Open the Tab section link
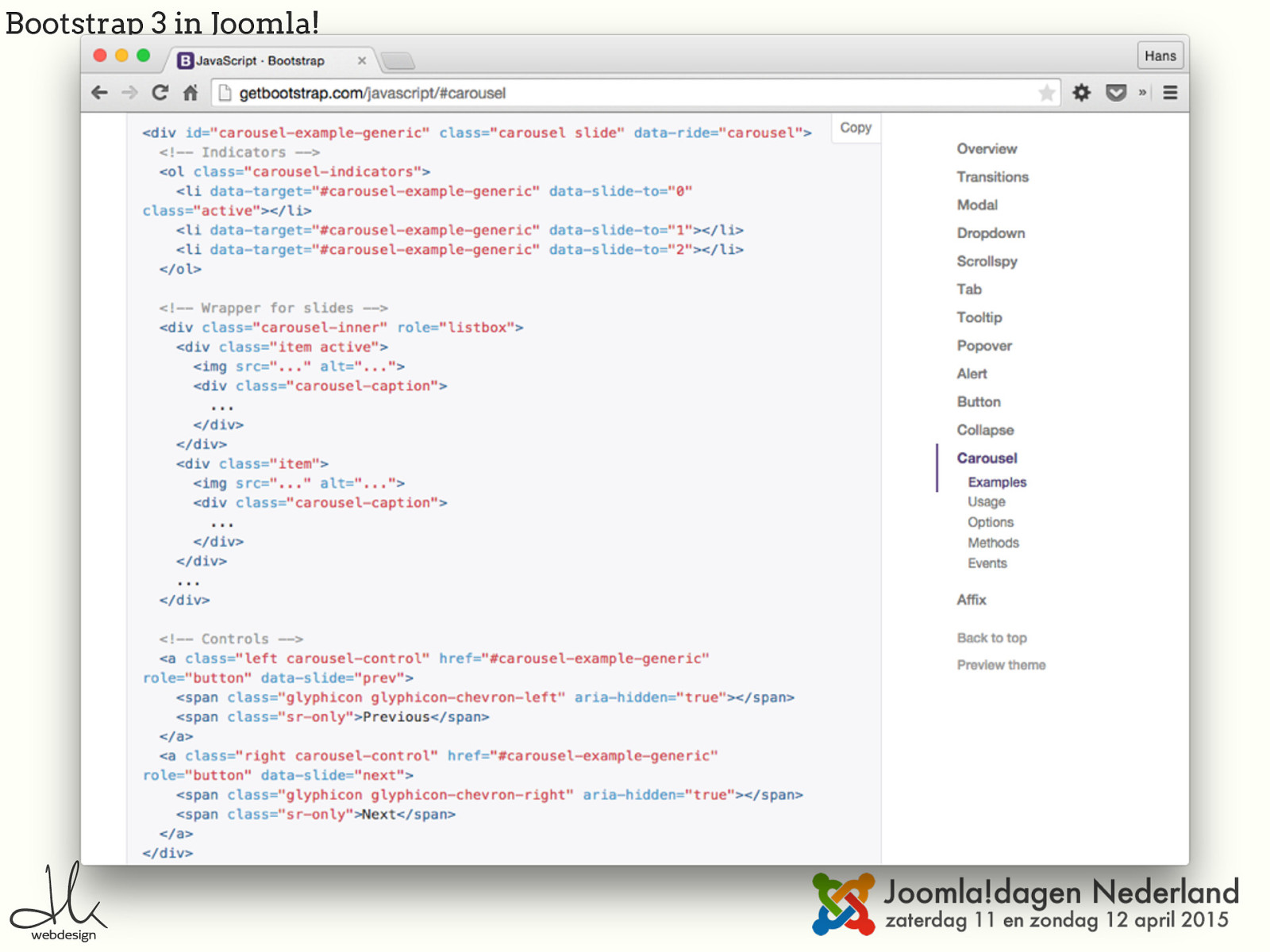The image size is (1270, 952). (x=969, y=290)
